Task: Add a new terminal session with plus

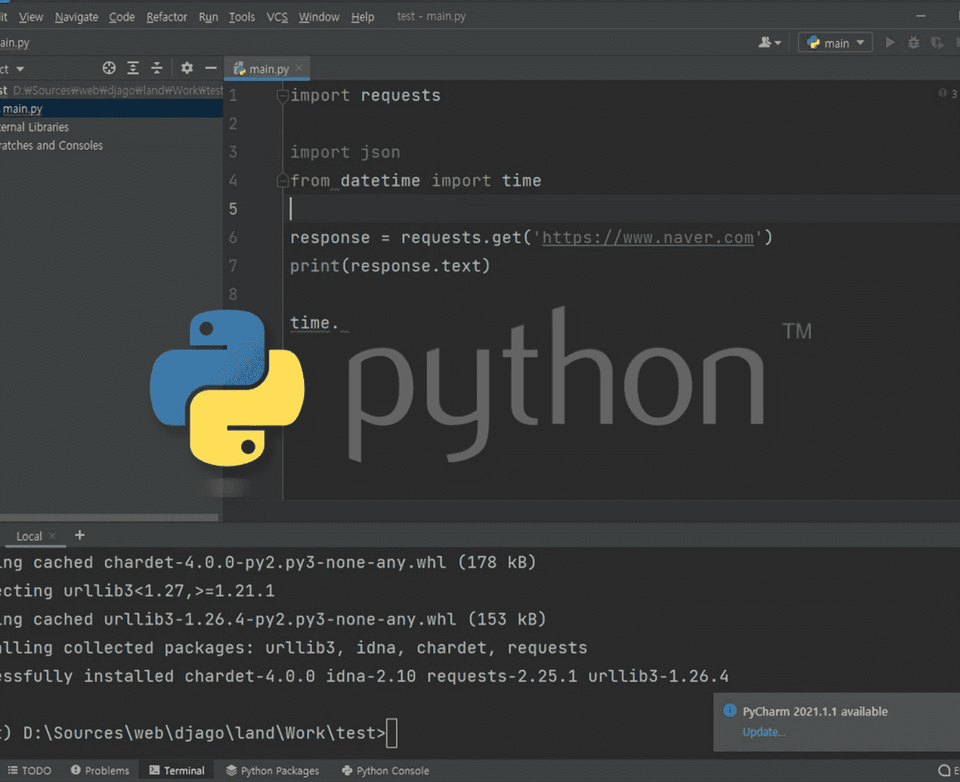Action: click(x=80, y=535)
